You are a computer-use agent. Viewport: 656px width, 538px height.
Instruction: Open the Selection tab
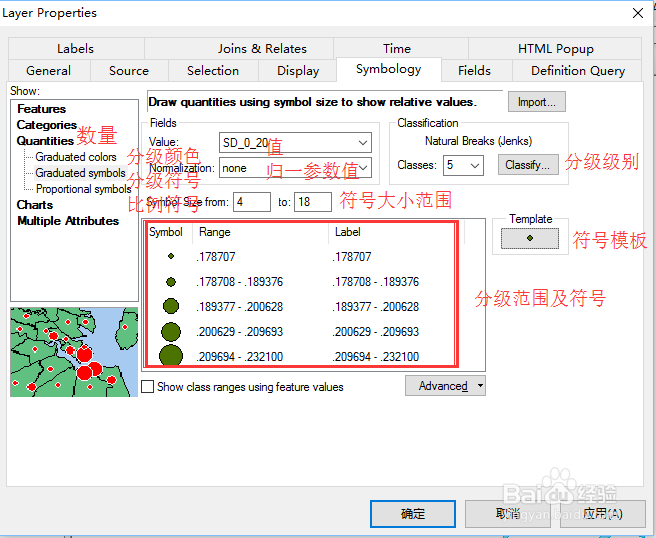pos(213,70)
